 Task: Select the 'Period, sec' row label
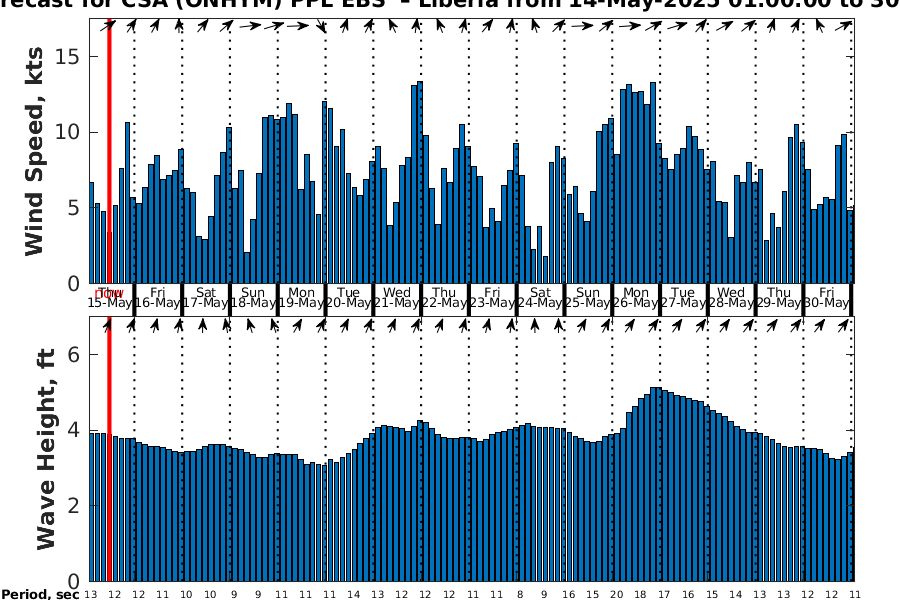coord(40,594)
